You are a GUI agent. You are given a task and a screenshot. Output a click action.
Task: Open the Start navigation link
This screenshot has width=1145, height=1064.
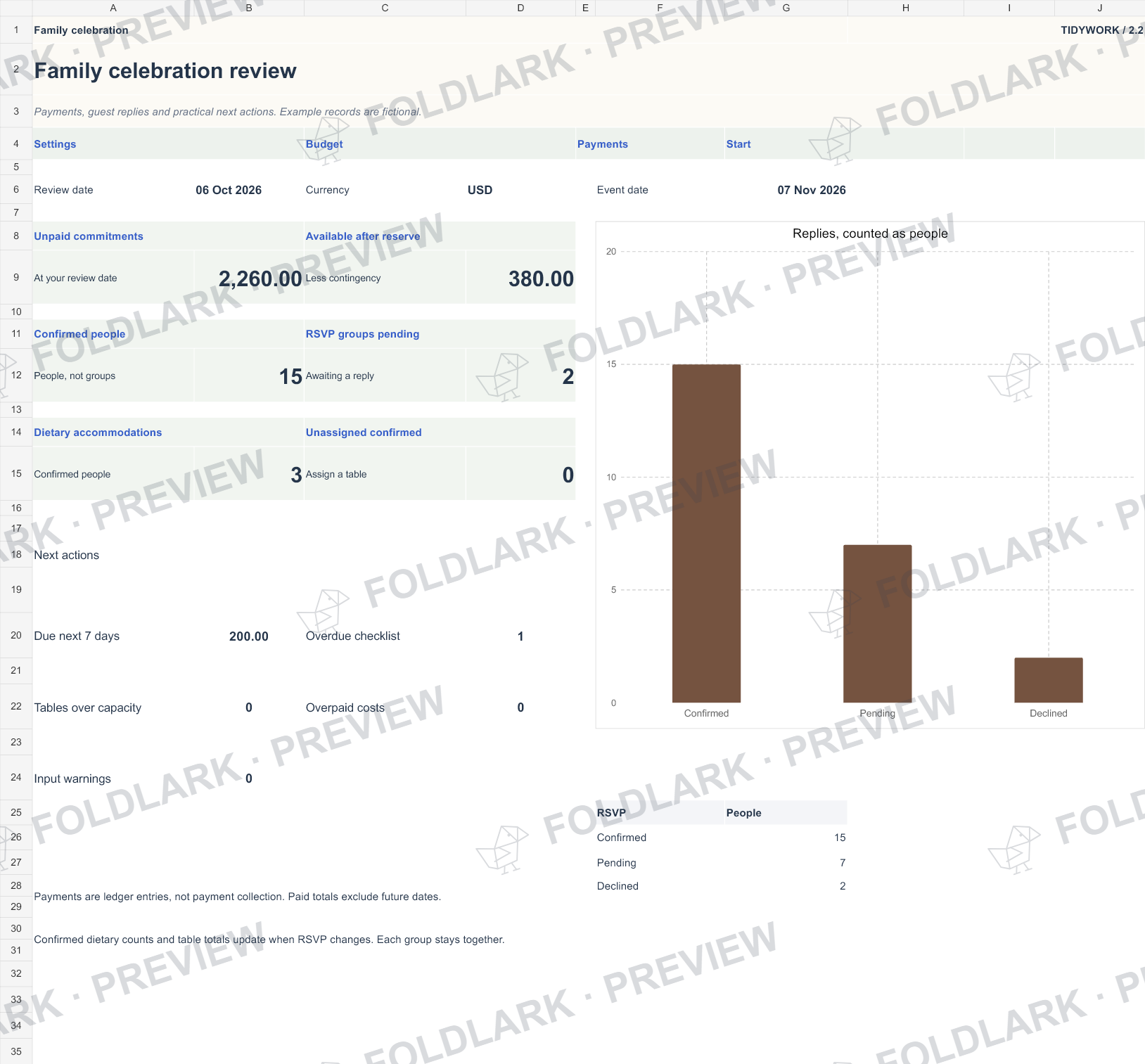pyautogui.click(x=738, y=144)
